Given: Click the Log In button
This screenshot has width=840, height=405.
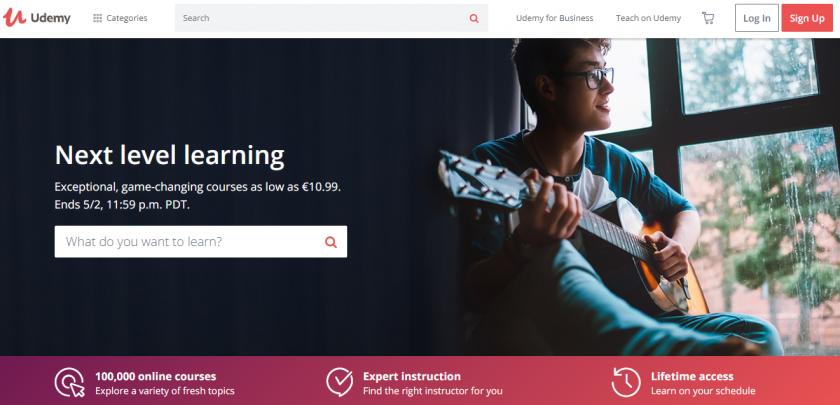Looking at the screenshot, I should coord(756,18).
